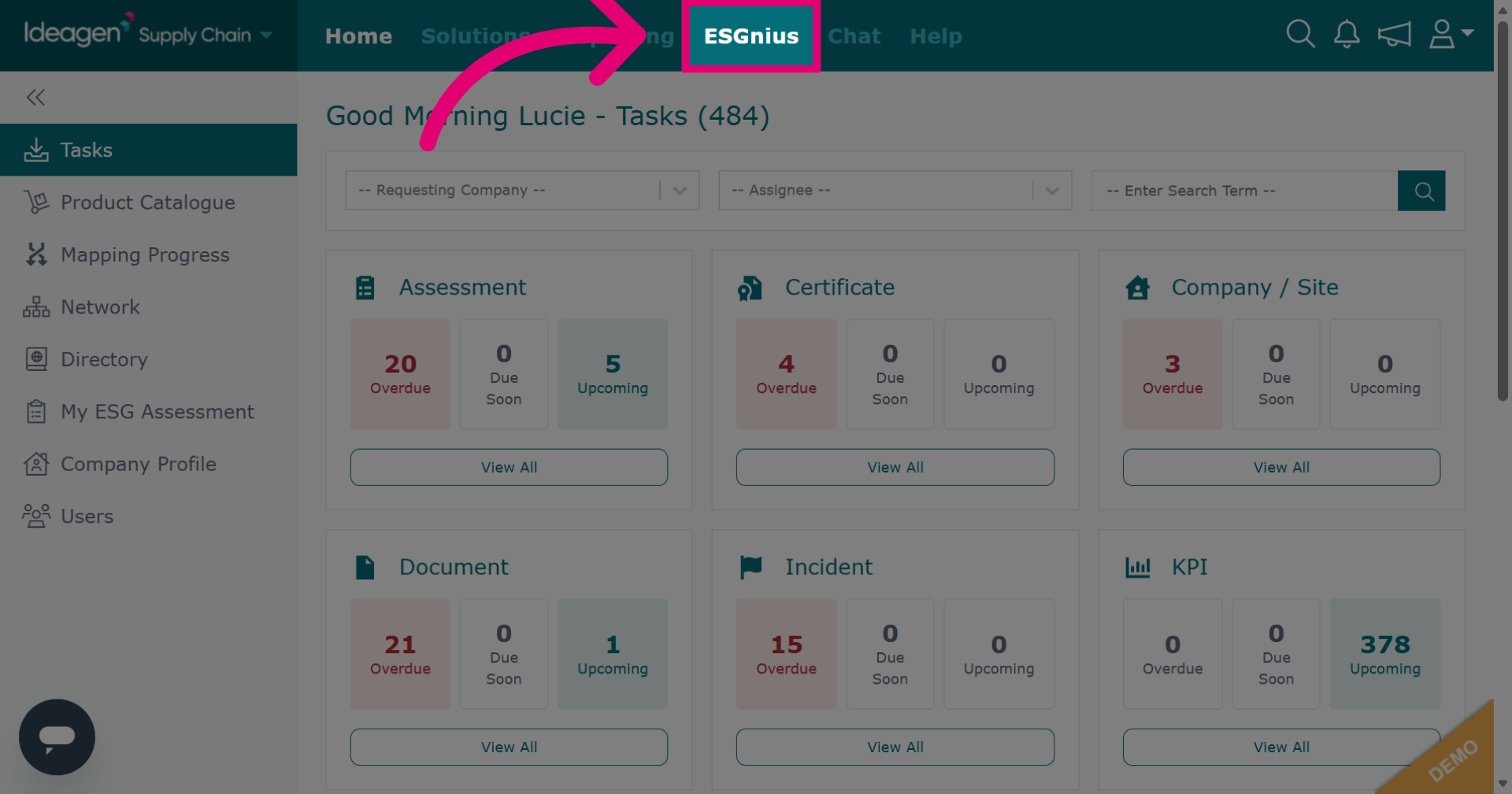Open the 378 Upcoming KPI tile
This screenshot has width=1512, height=794.
(x=1385, y=654)
